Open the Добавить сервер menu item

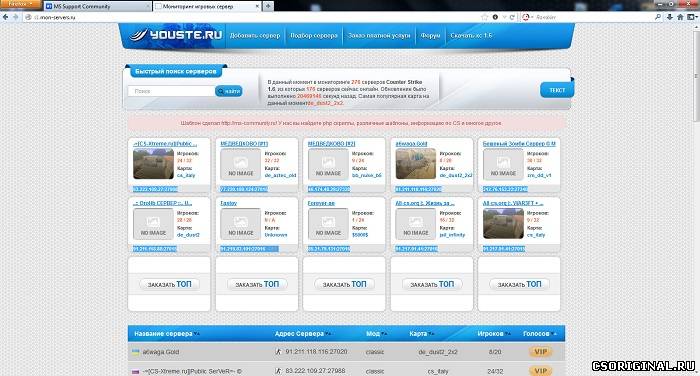click(255, 35)
